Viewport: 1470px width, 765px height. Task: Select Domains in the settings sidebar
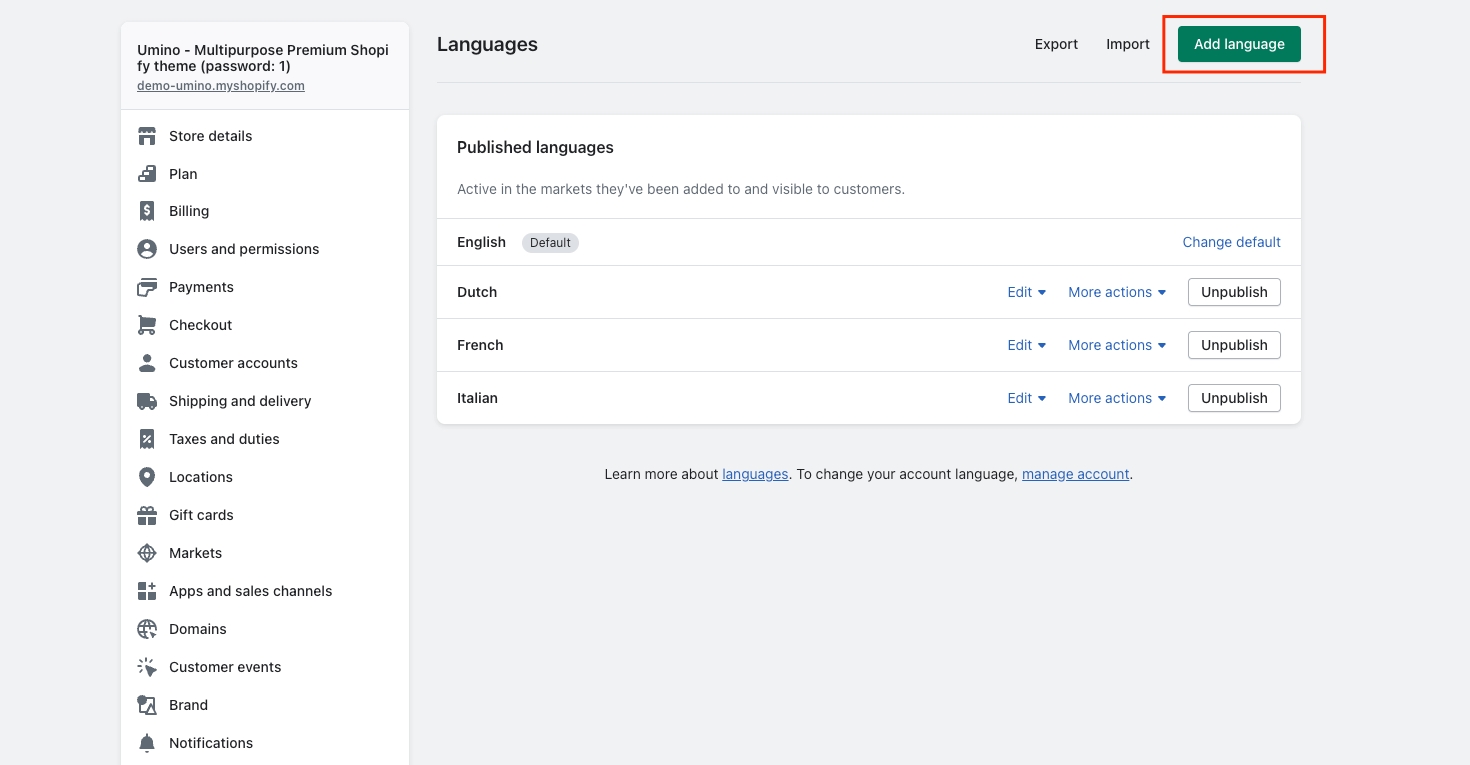coord(197,629)
